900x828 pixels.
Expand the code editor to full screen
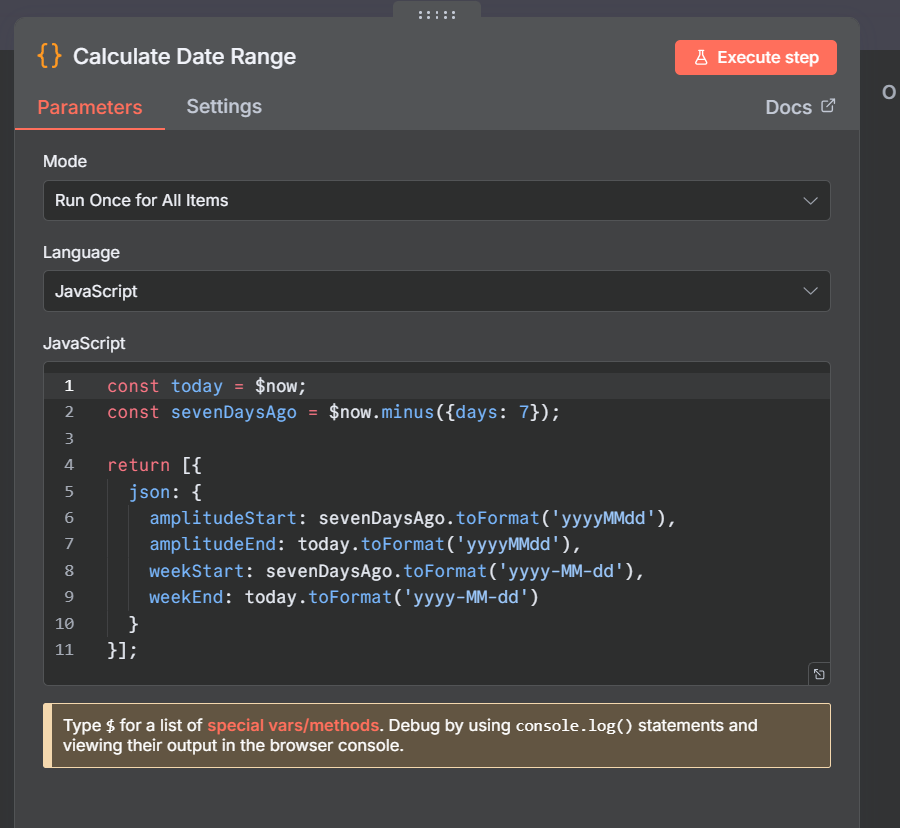pyautogui.click(x=818, y=674)
